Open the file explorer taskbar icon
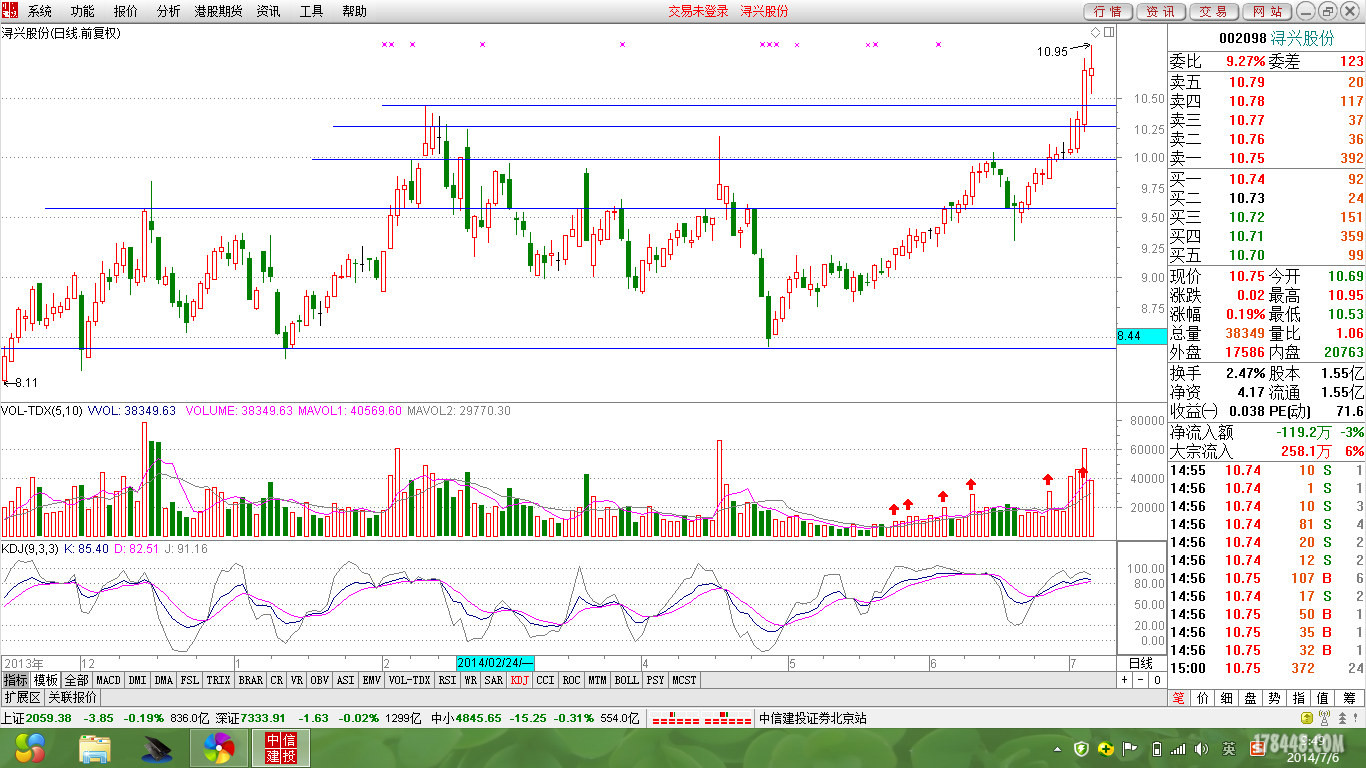 click(95, 748)
